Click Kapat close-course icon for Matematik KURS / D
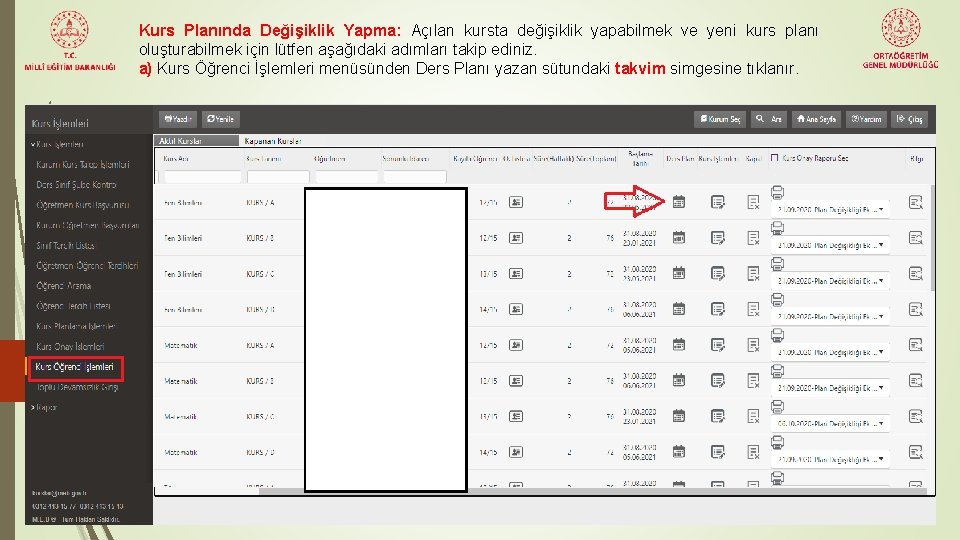The width and height of the screenshot is (960, 540). pyautogui.click(x=753, y=452)
